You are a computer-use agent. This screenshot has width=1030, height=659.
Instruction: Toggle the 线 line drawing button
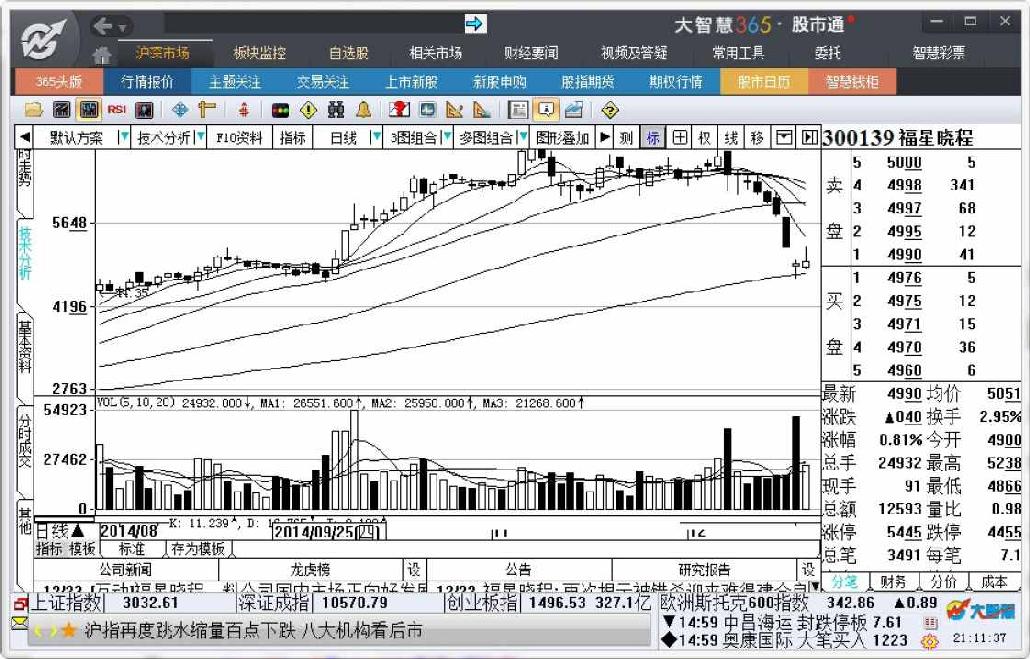pyautogui.click(x=731, y=138)
